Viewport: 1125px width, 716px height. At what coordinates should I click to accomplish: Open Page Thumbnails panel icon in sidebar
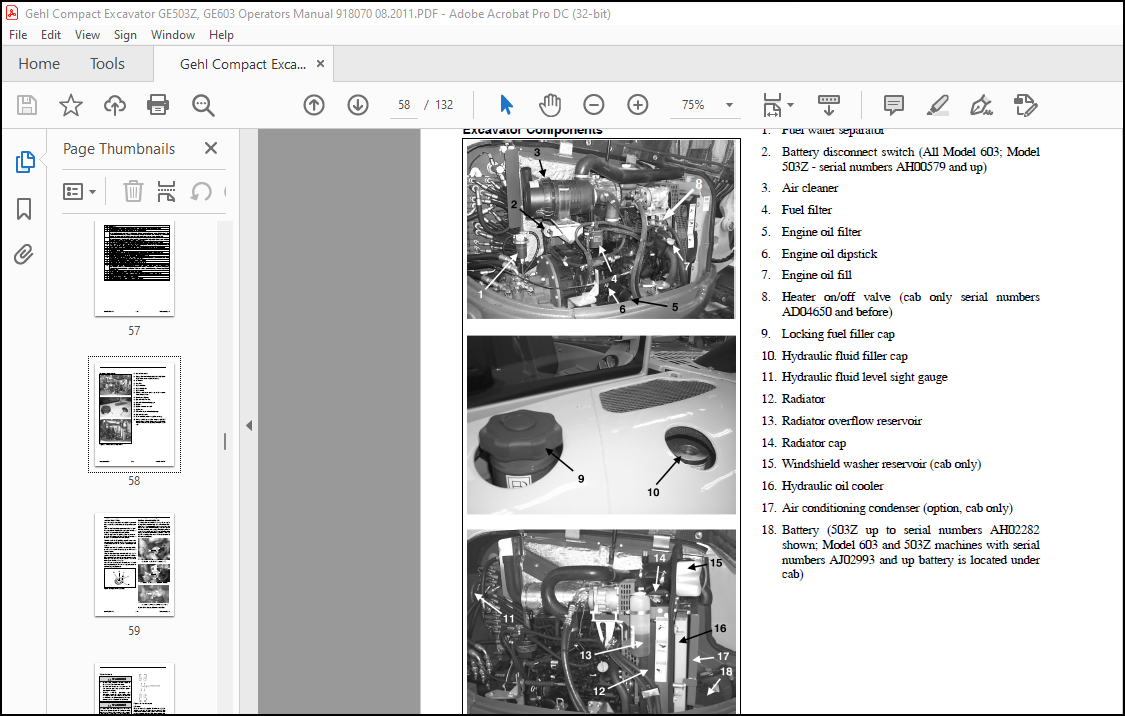(25, 162)
